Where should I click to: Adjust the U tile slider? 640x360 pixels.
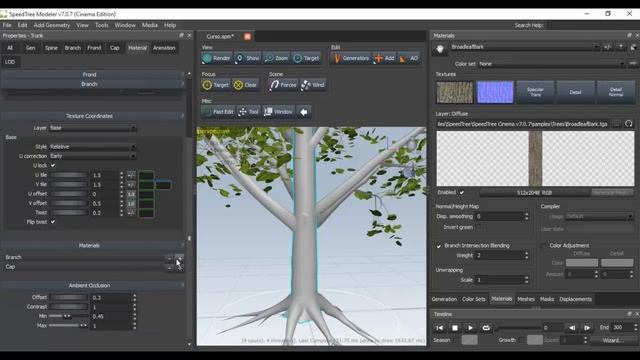point(69,175)
